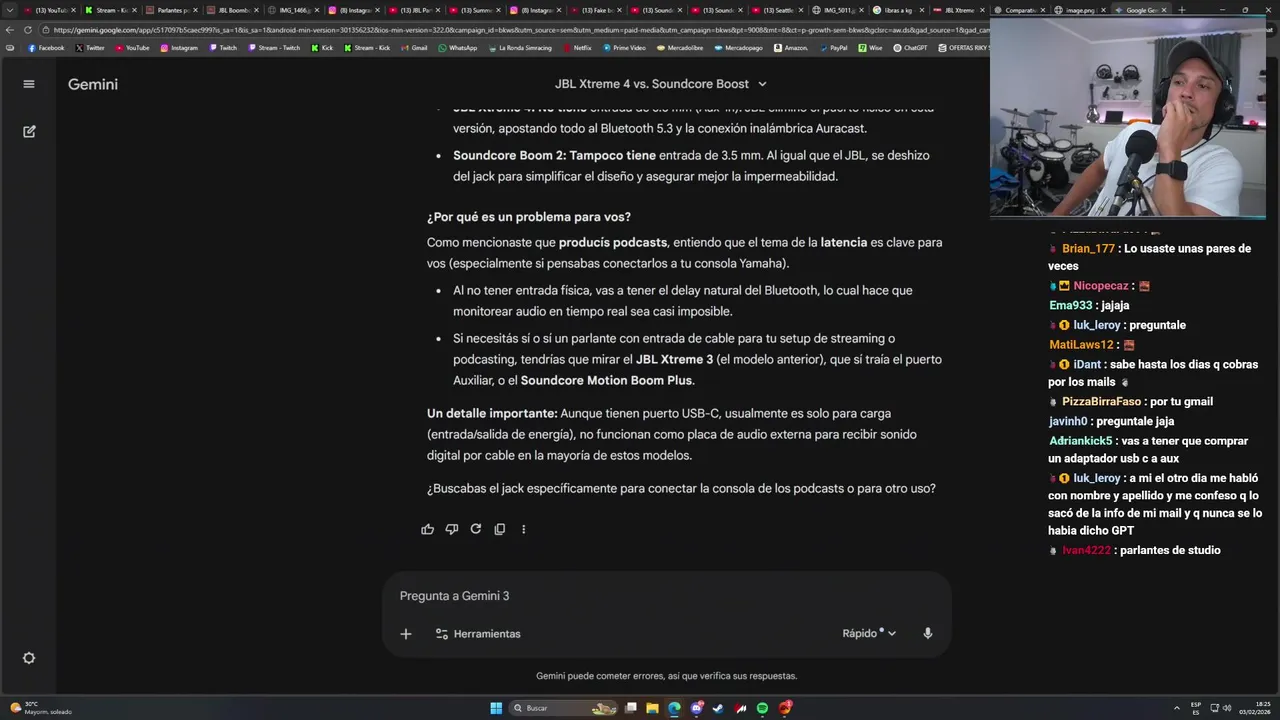Open volume control in system tray
1280x720 pixels.
[x=1227, y=708]
